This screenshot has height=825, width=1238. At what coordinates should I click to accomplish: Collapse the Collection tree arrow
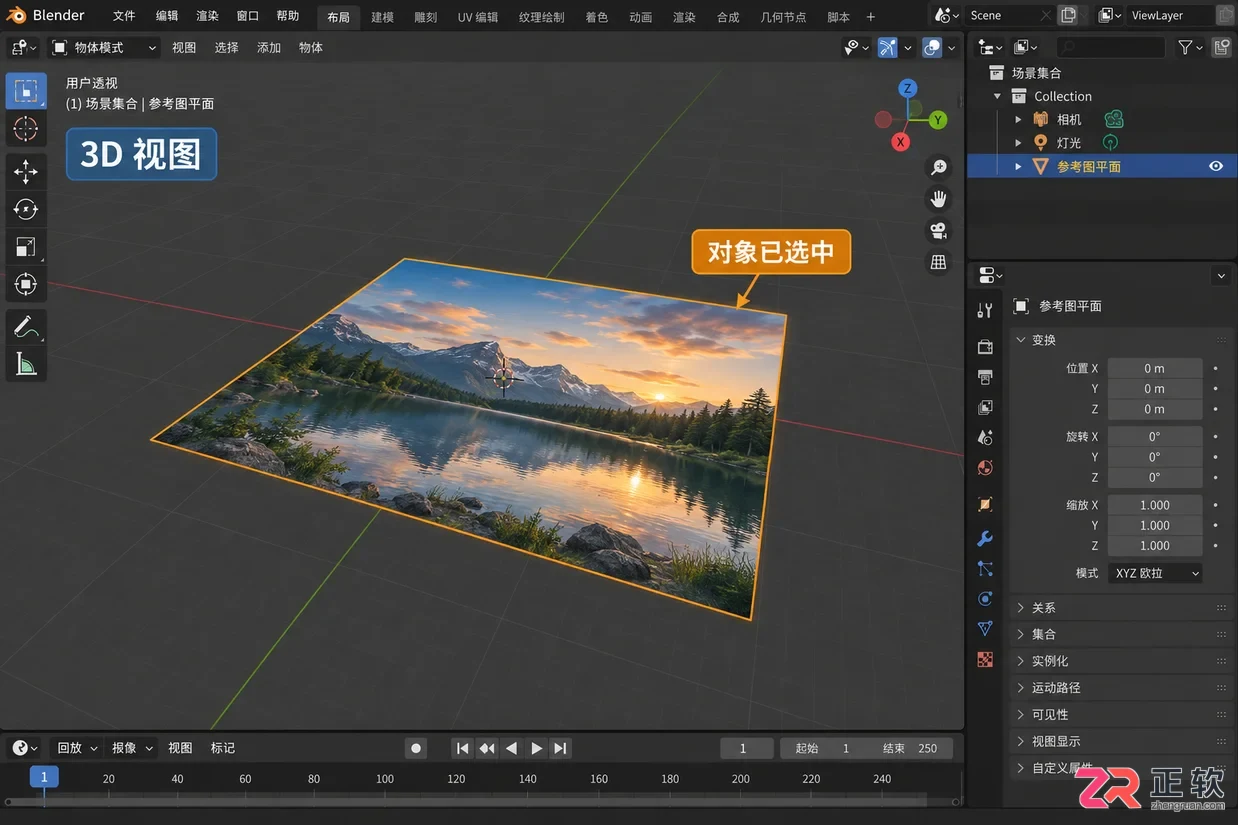pyautogui.click(x=997, y=96)
